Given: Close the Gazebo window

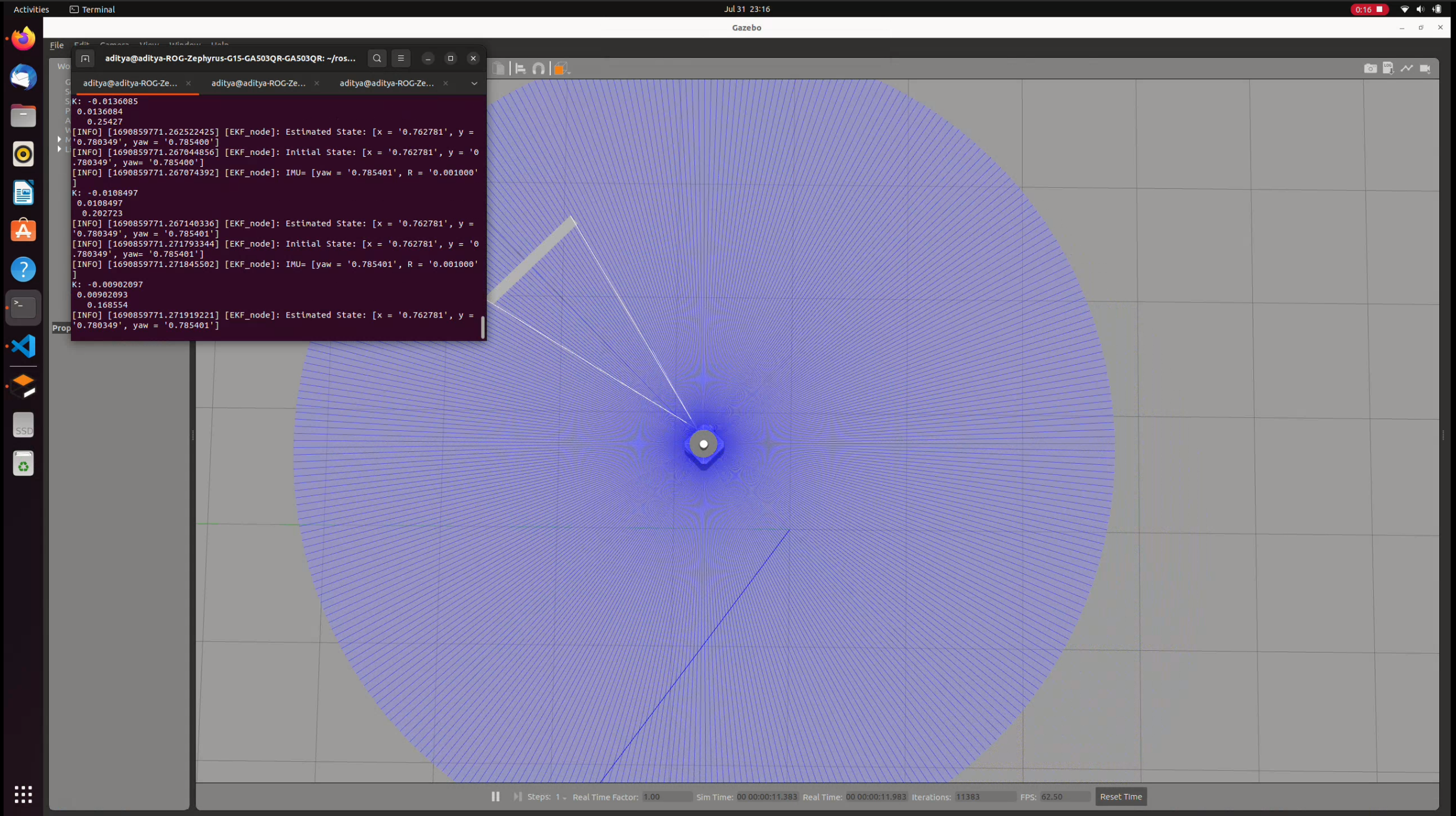Looking at the screenshot, I should [x=1440, y=28].
